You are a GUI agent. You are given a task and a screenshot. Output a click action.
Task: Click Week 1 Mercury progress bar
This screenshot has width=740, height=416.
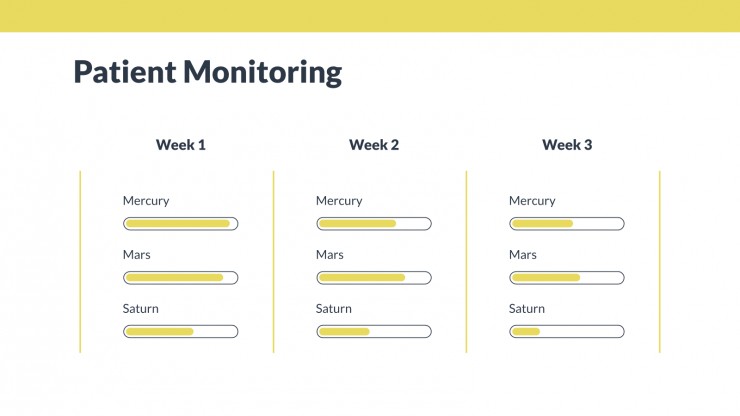click(x=181, y=223)
